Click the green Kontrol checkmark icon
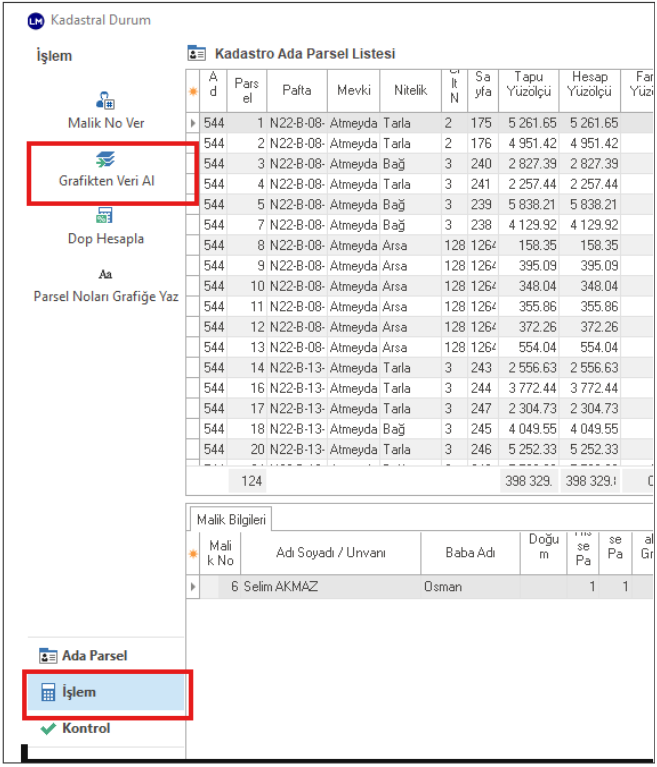The height and width of the screenshot is (767, 657). pos(47,729)
